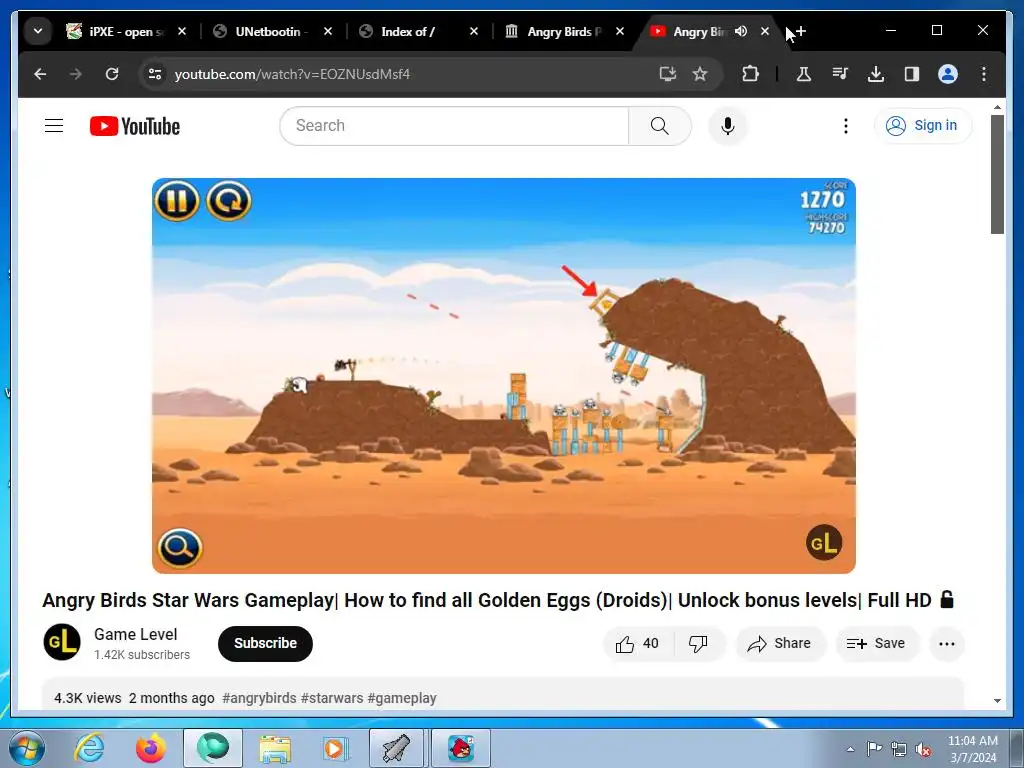
Task: Open network status tray icon
Action: click(x=899, y=749)
